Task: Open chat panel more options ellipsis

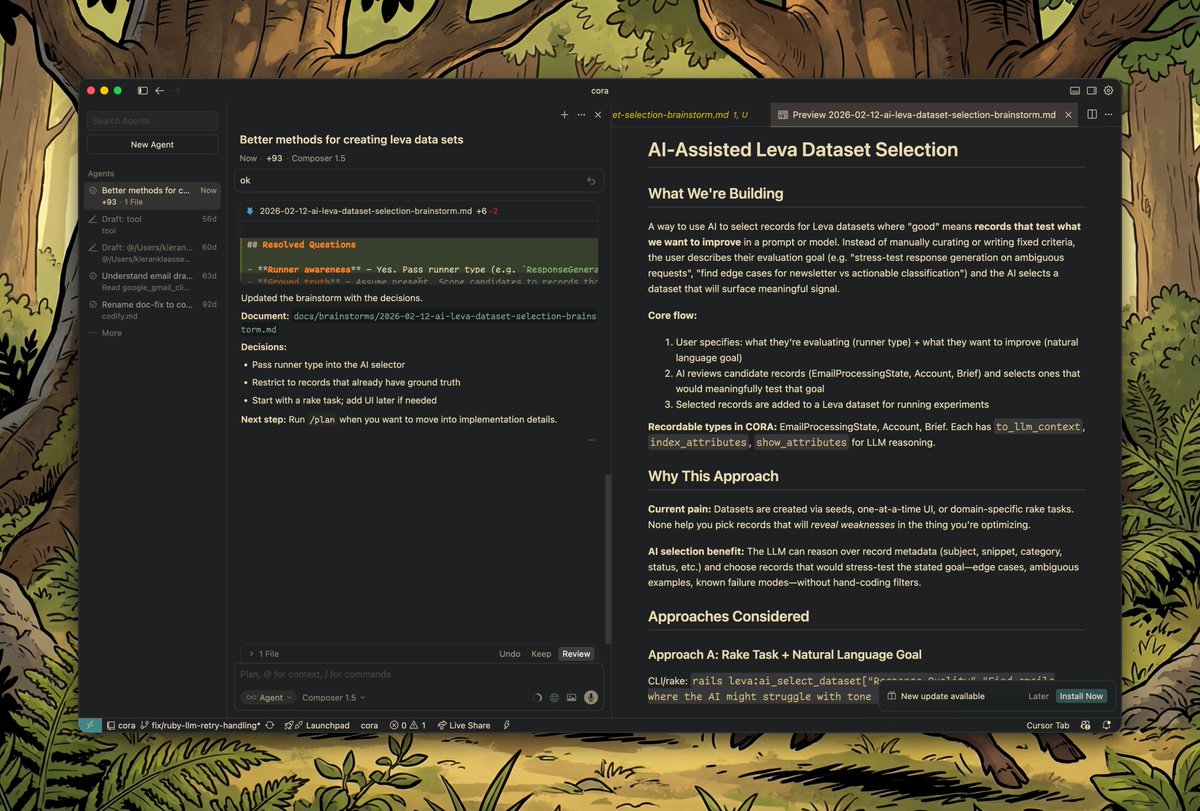Action: tap(581, 115)
